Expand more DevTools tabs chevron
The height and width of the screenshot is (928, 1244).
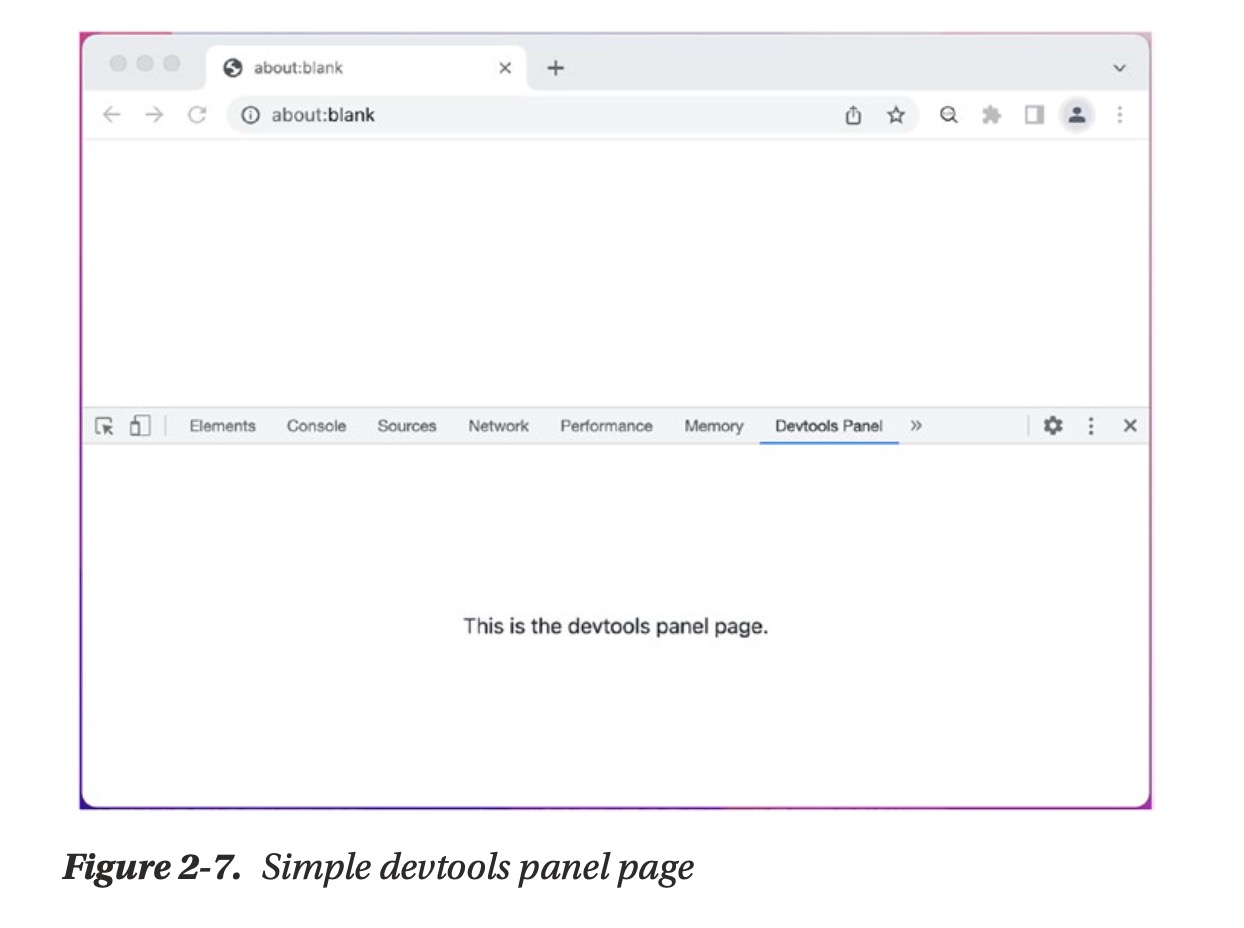[916, 426]
